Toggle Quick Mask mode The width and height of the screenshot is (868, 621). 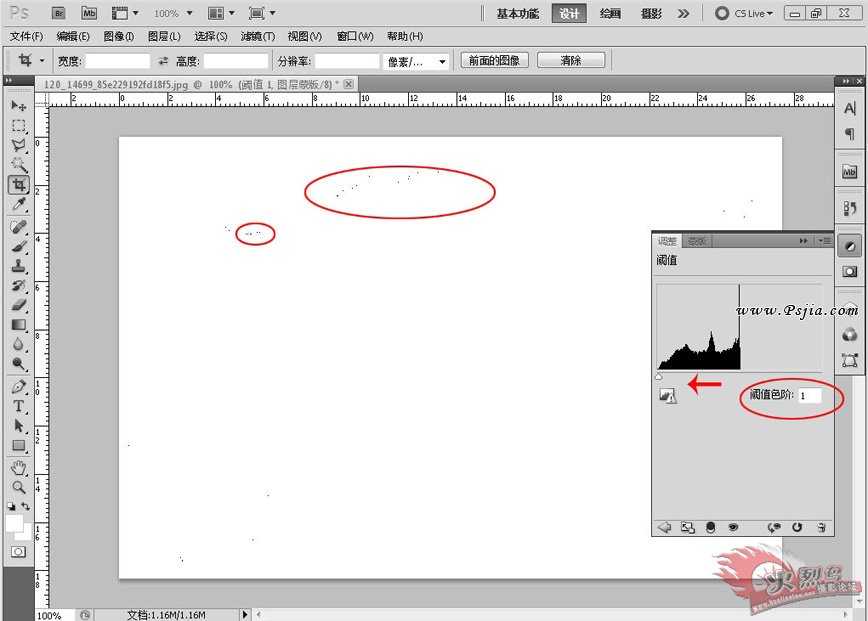18,552
